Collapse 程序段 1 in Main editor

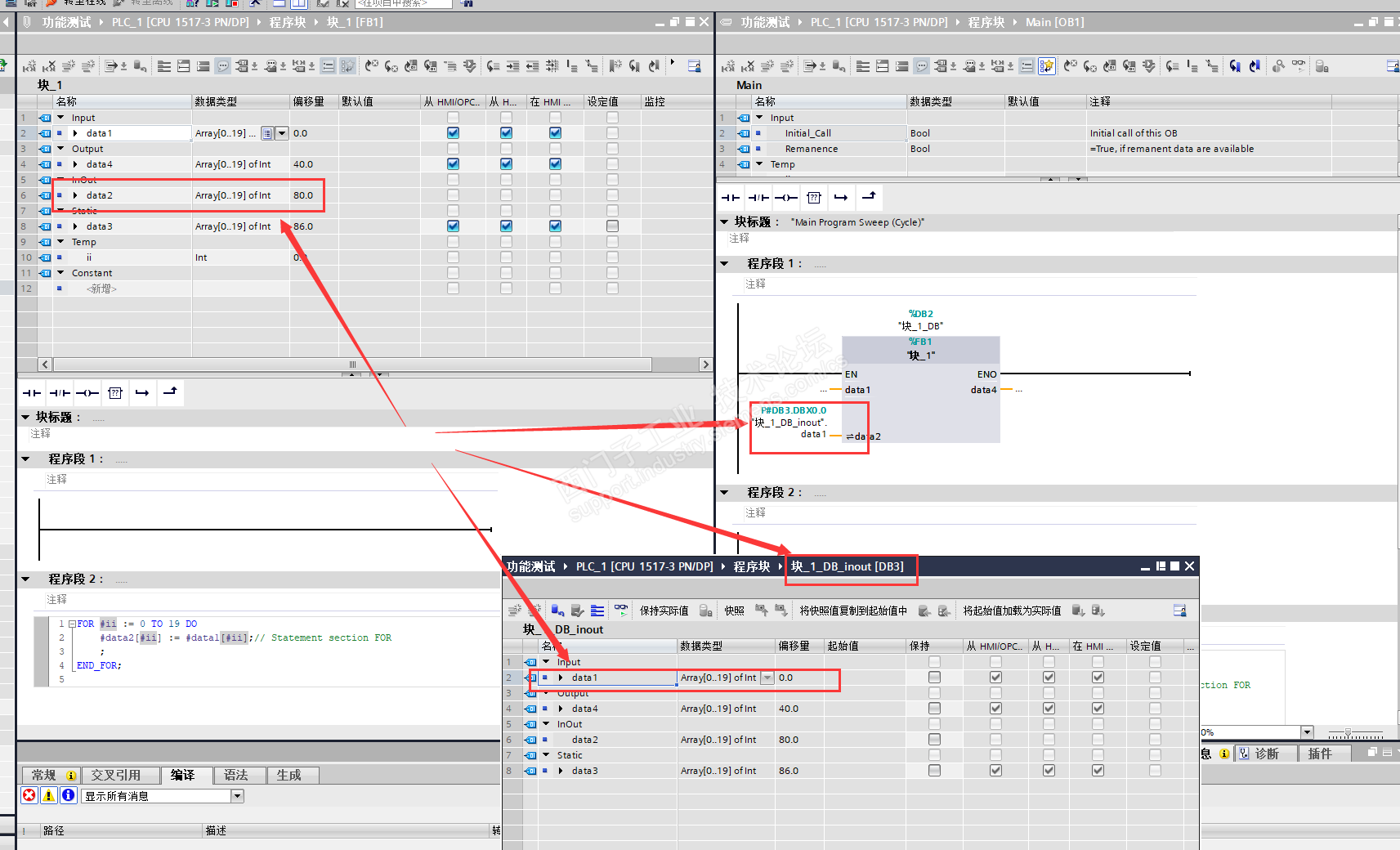724,263
